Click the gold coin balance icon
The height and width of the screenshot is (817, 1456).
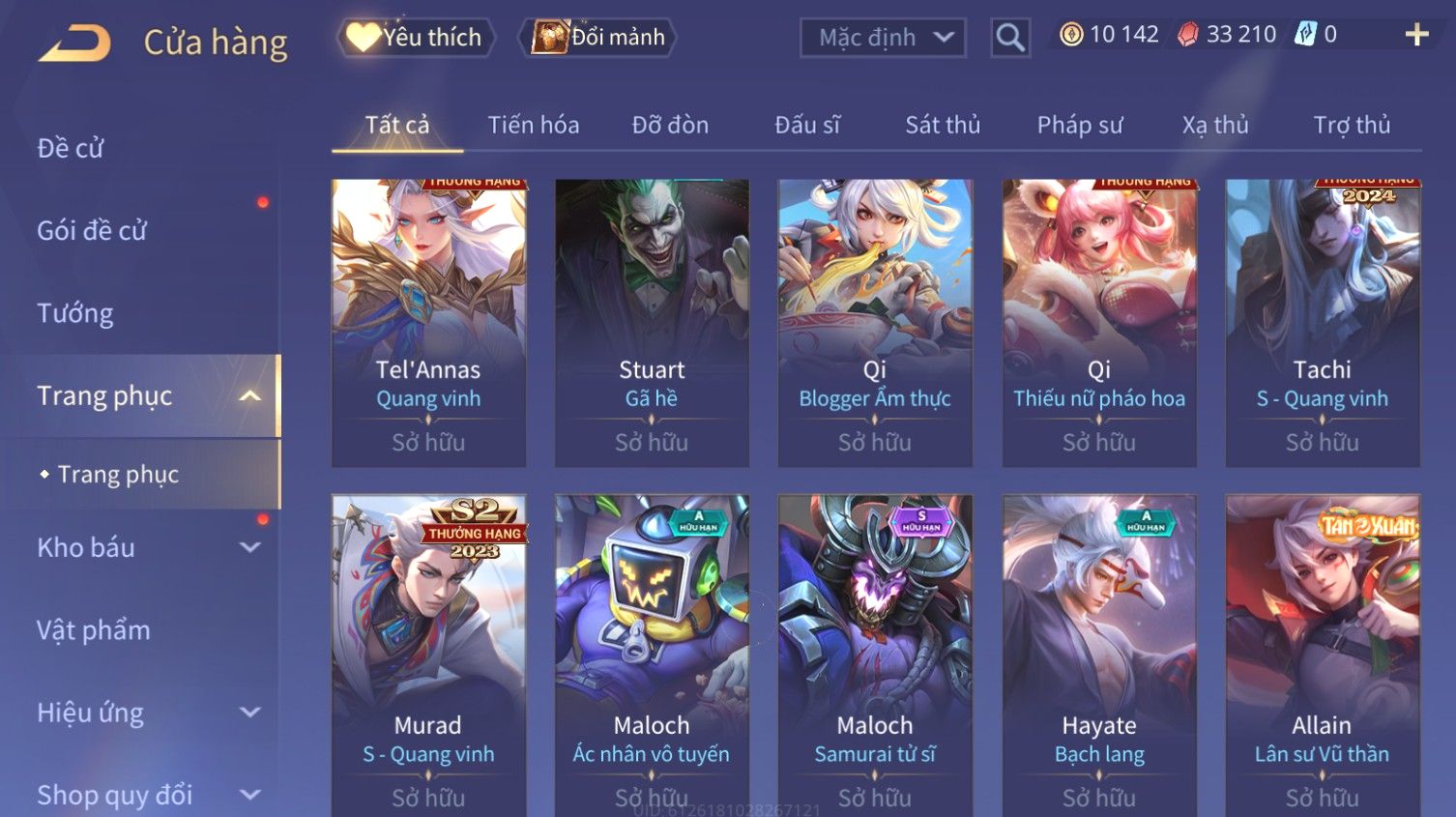(1071, 35)
